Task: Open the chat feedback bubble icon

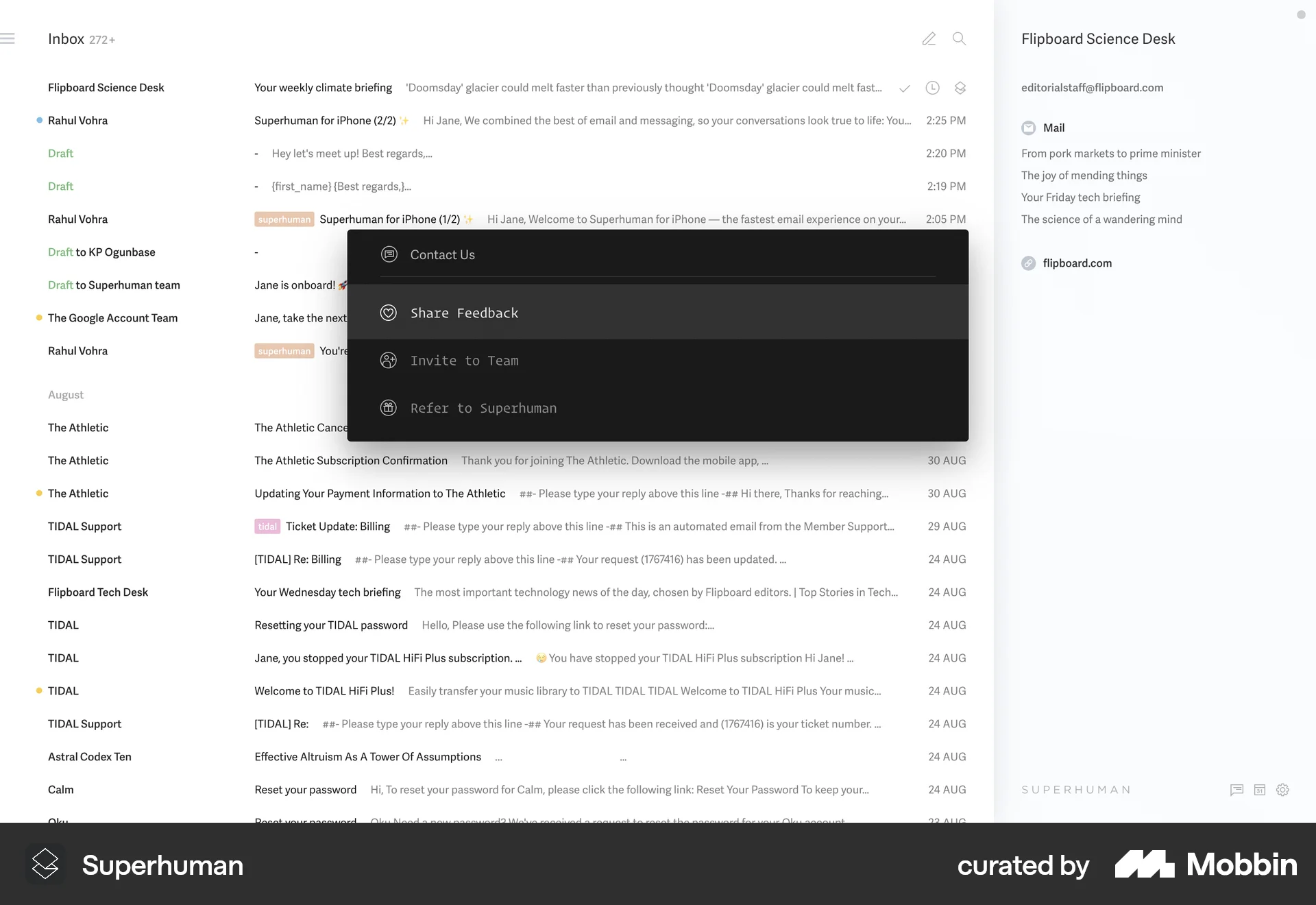Action: pyautogui.click(x=1237, y=790)
